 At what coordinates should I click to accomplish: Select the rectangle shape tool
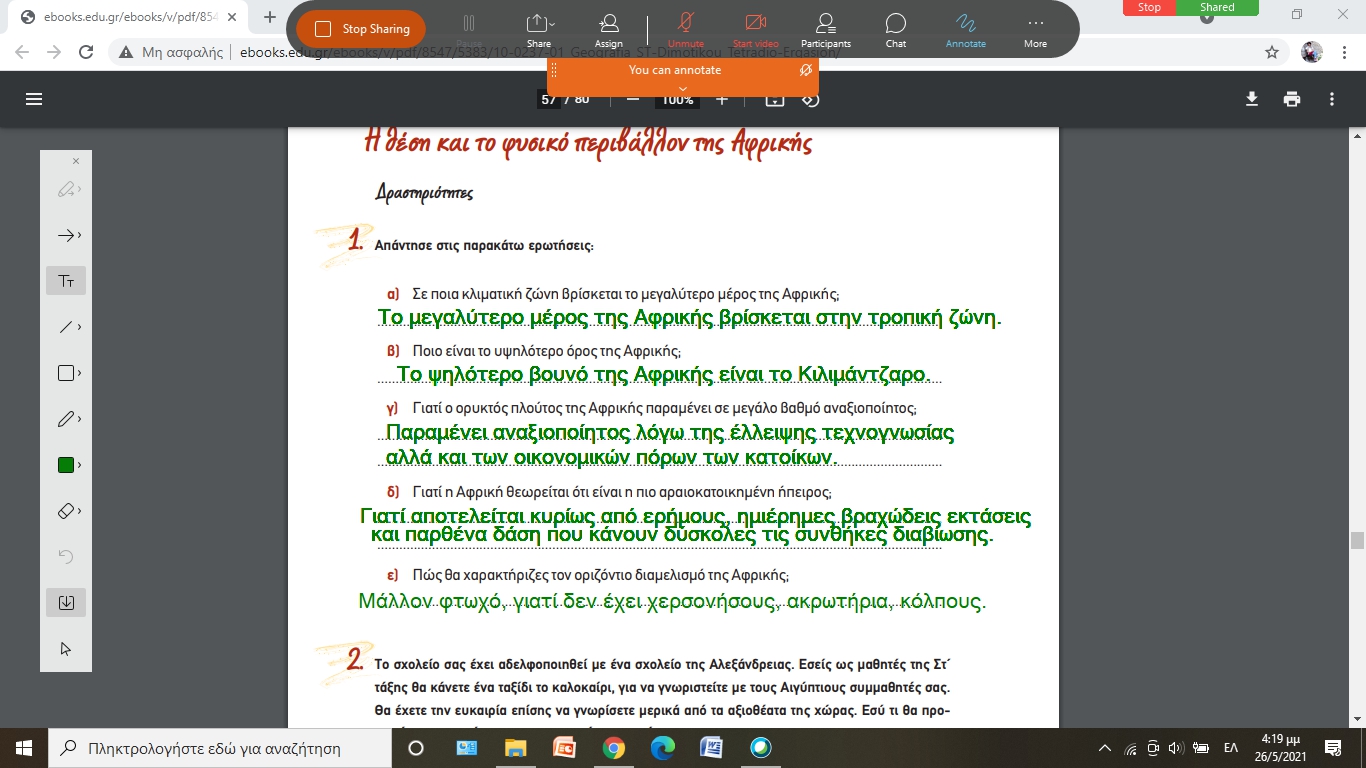coord(66,373)
